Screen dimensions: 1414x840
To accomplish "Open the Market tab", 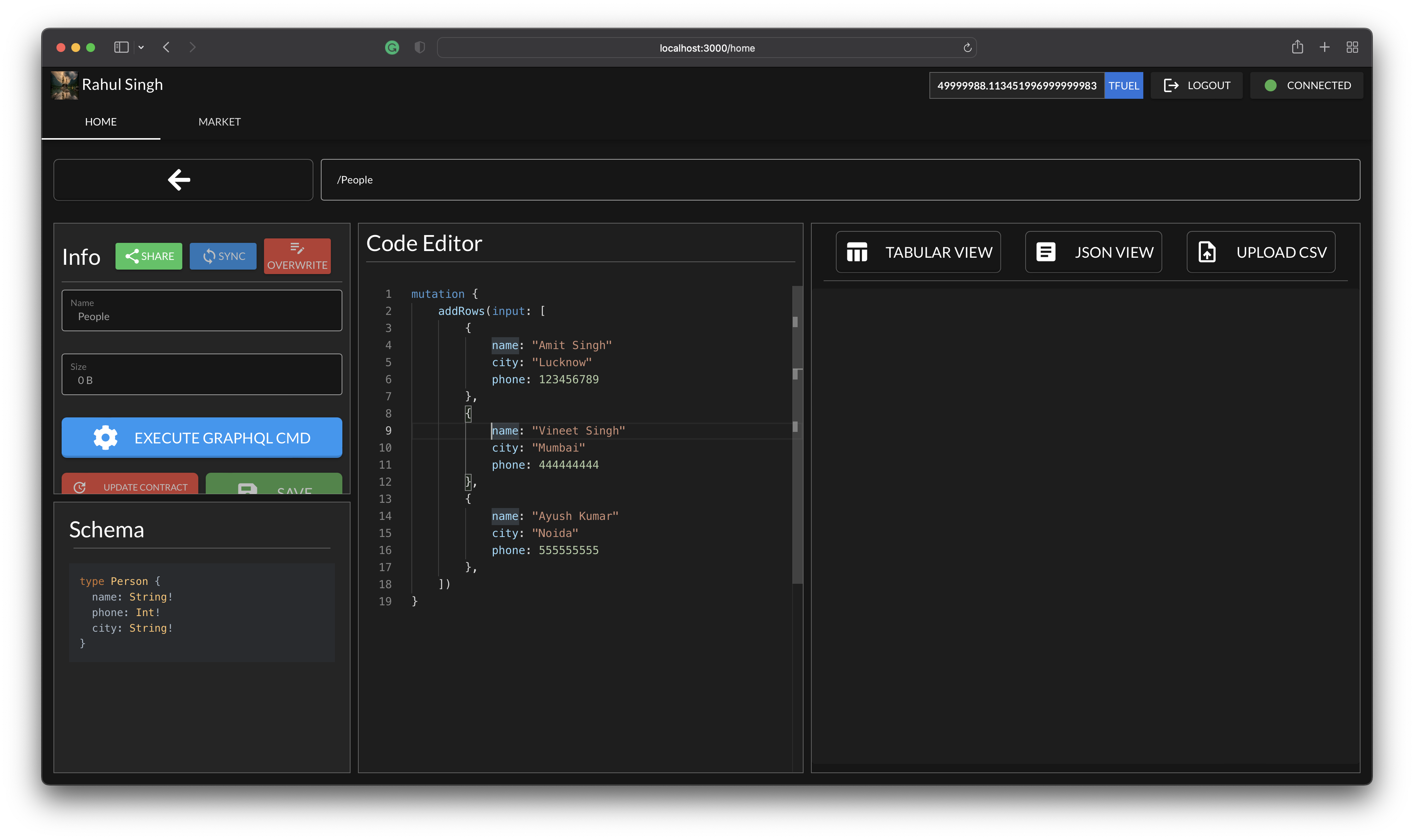I will 219,122.
